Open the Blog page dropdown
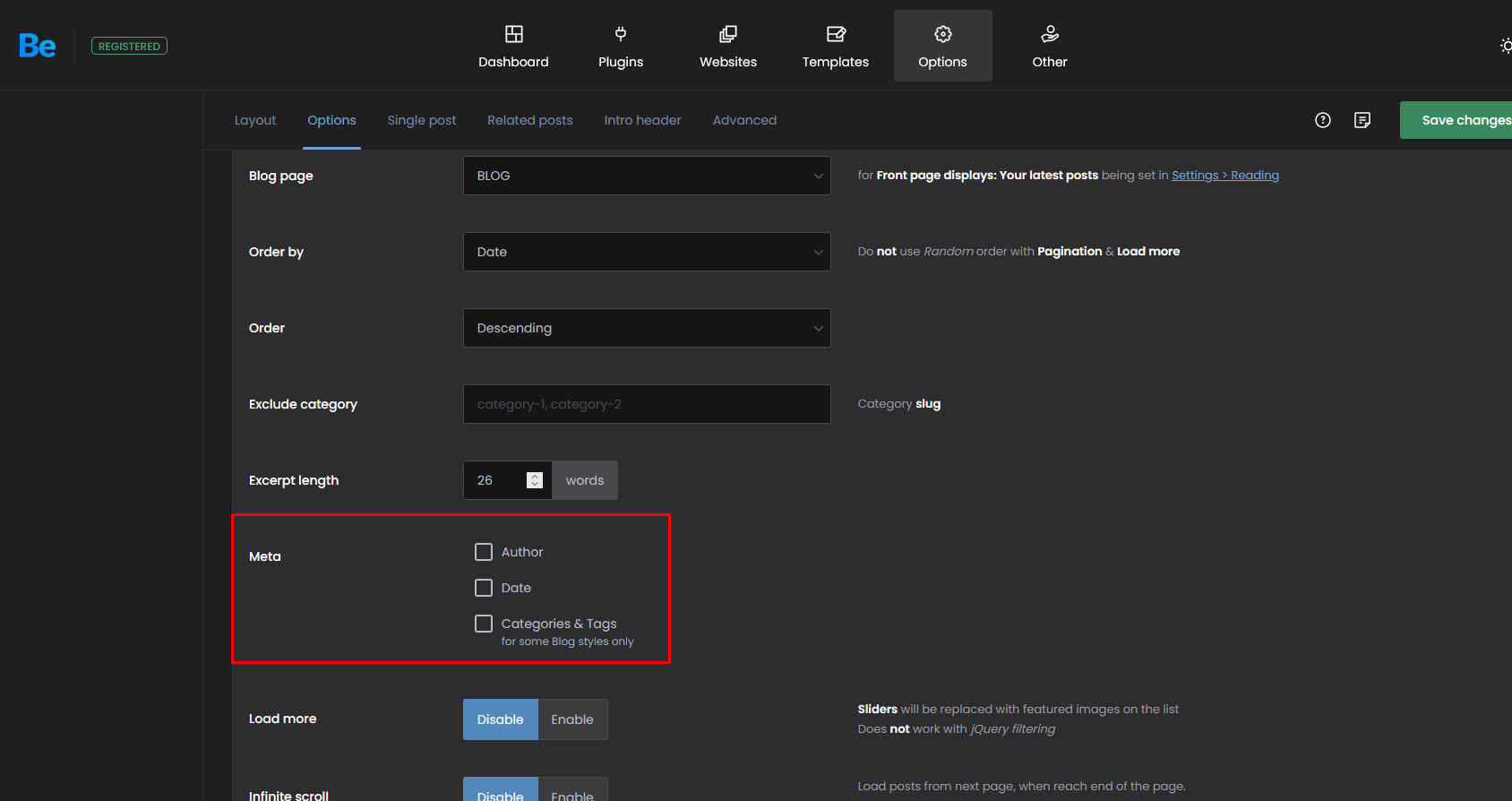The height and width of the screenshot is (801, 1512). pos(647,176)
